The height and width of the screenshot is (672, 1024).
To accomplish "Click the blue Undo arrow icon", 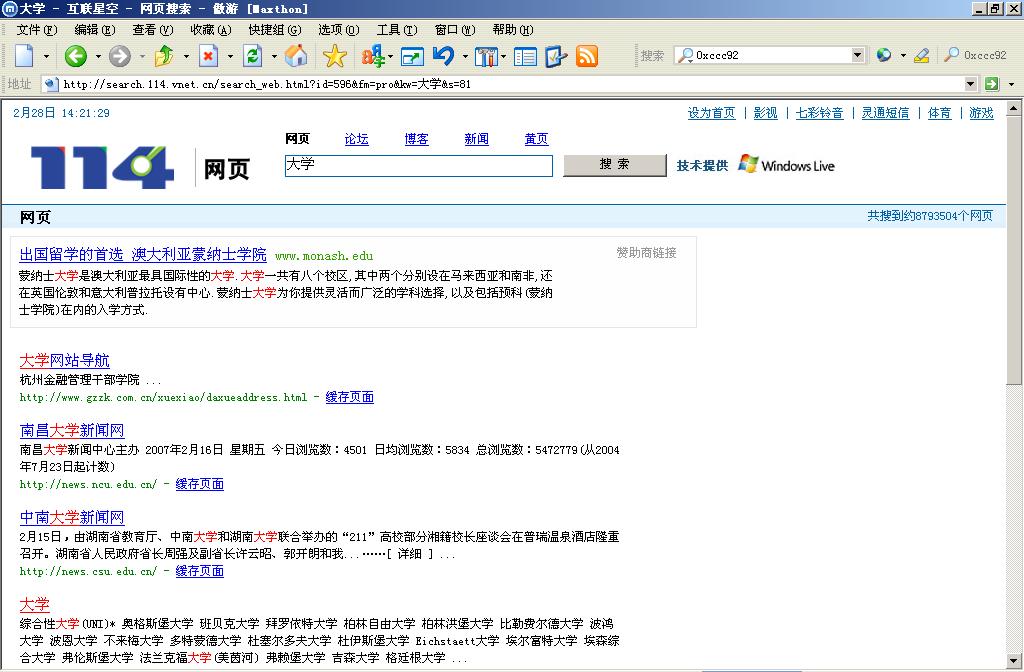I will pyautogui.click(x=443, y=57).
